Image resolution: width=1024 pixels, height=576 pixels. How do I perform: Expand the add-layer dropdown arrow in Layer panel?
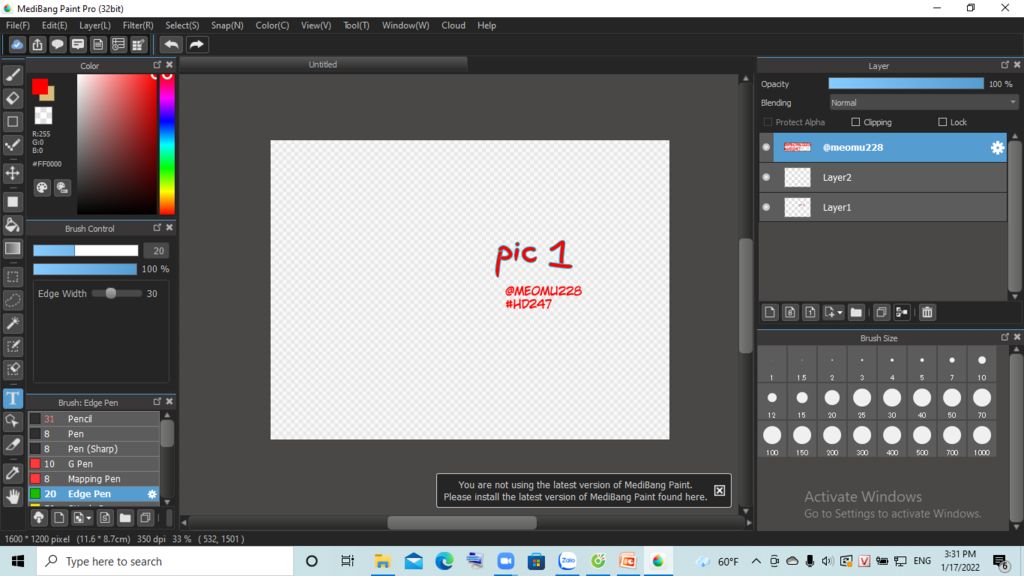pos(840,312)
